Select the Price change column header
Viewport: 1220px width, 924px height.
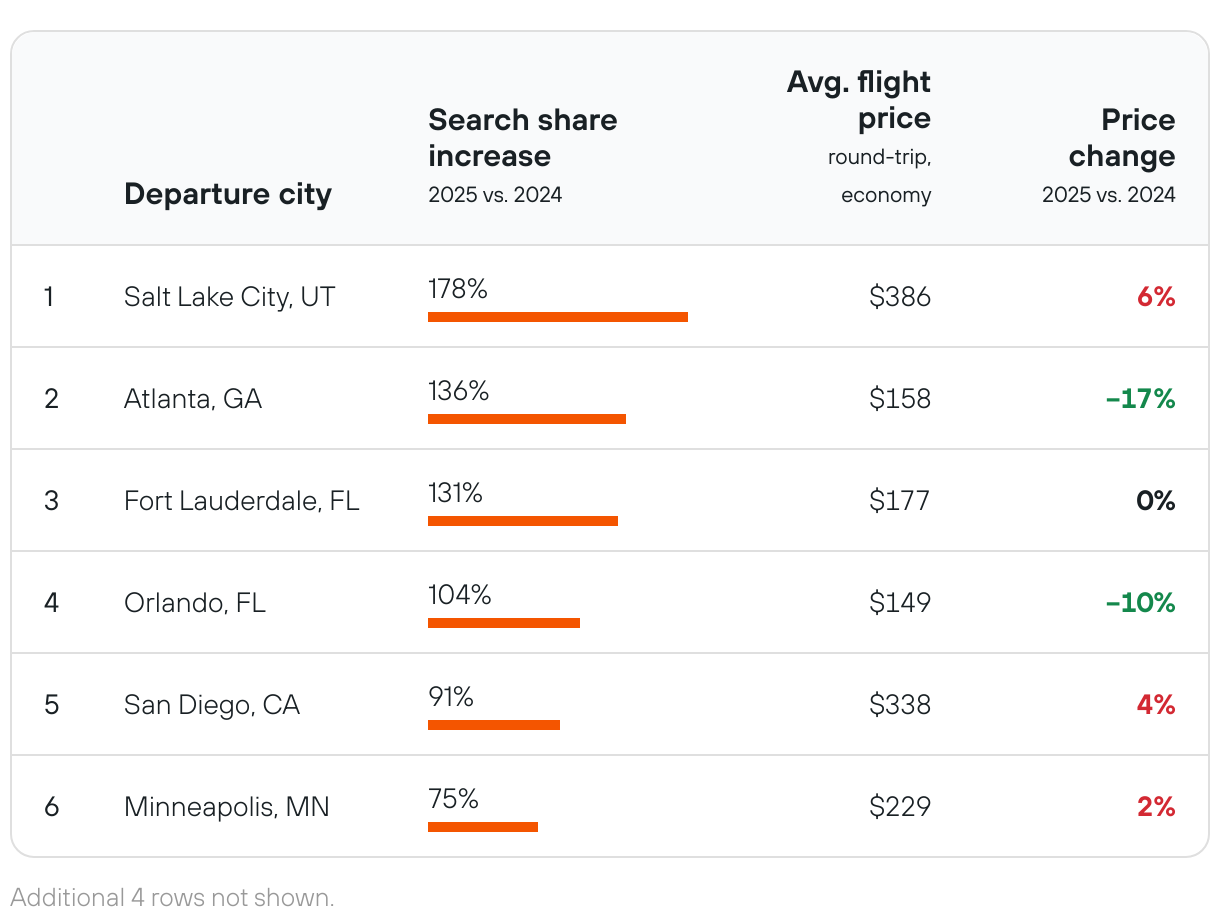pos(1121,138)
